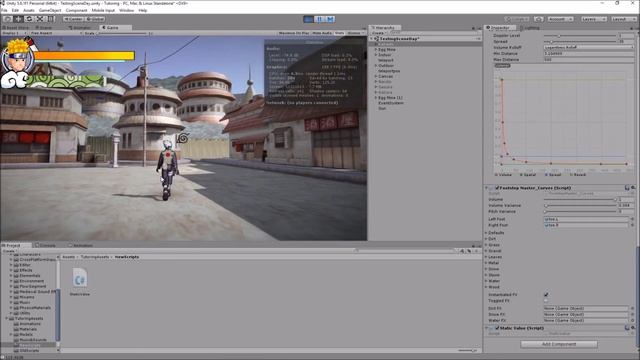This screenshot has width=640, height=360.
Task: Open the Gizmos dropdown in Game view
Action: [356, 33]
